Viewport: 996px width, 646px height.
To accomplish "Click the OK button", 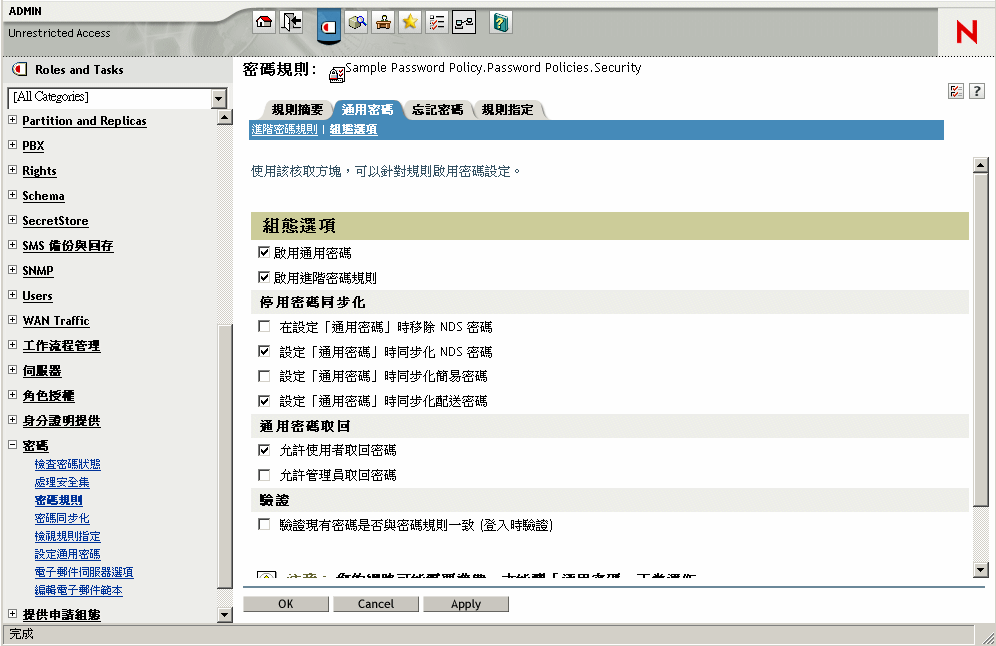I will [286, 604].
